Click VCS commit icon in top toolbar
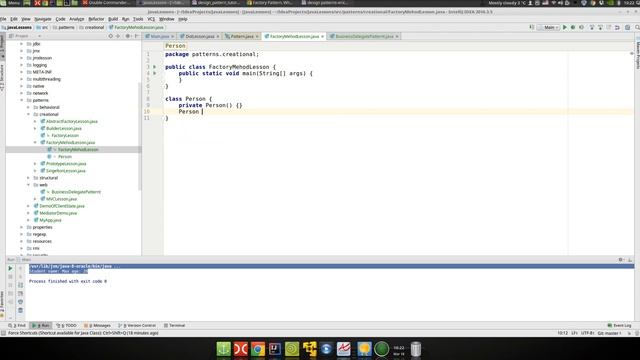This screenshot has width=640, height=360. click(600, 27)
